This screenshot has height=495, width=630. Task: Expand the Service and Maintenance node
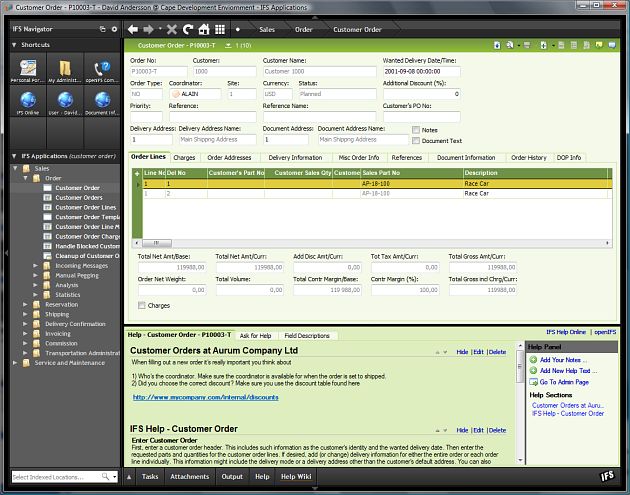(x=15, y=363)
